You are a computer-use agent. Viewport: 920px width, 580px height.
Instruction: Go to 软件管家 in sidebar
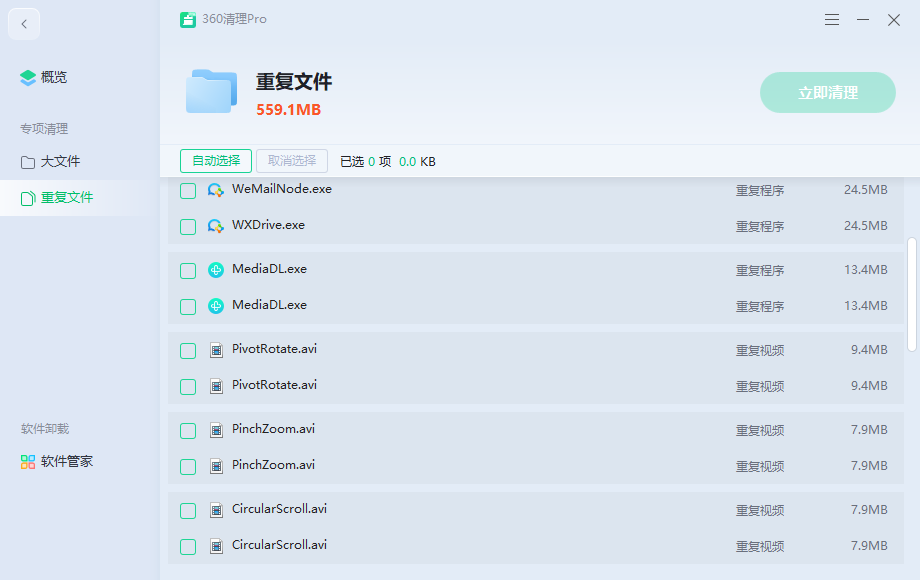coord(66,462)
